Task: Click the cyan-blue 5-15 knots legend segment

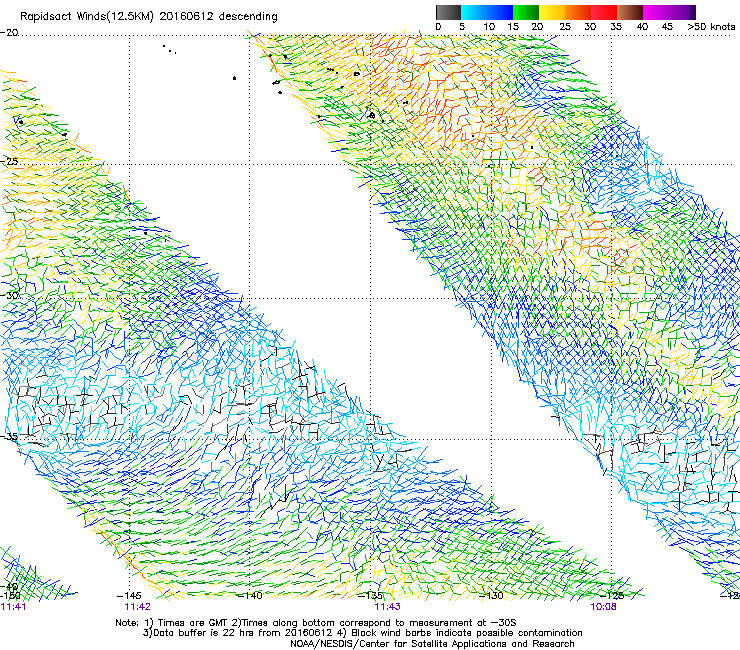Action: [x=487, y=12]
